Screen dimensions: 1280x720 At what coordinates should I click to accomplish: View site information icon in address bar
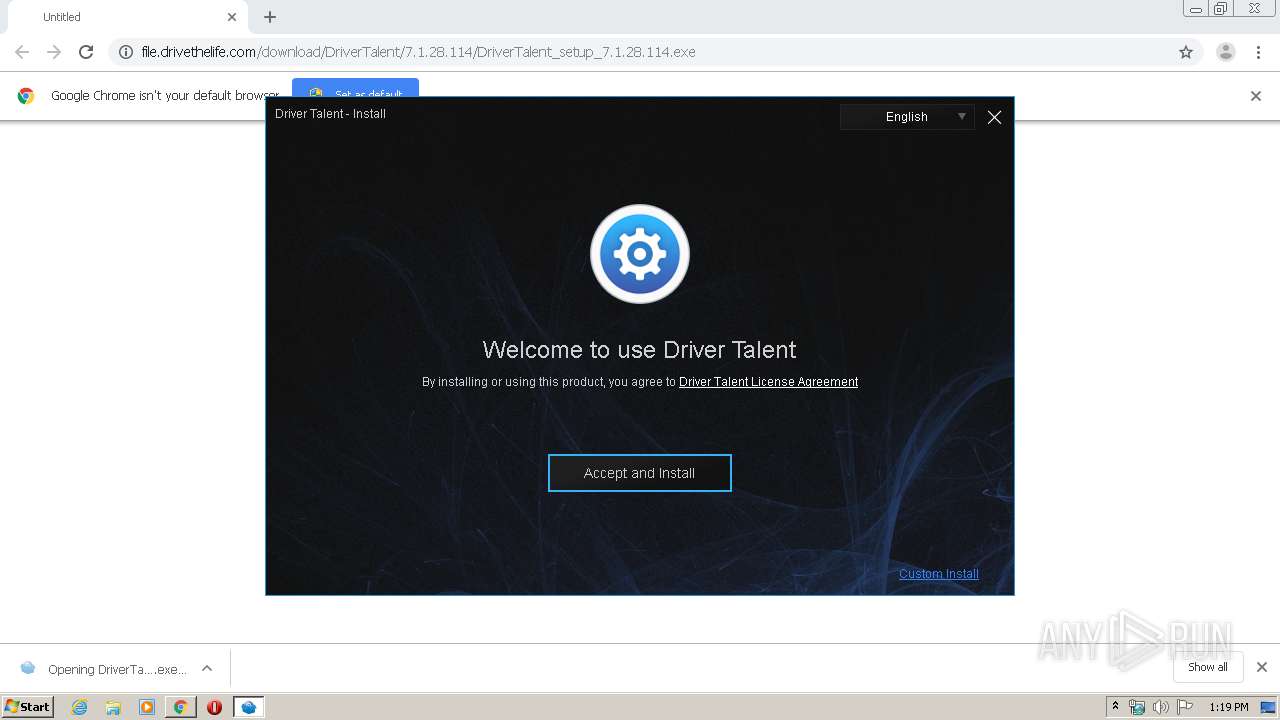(x=126, y=52)
